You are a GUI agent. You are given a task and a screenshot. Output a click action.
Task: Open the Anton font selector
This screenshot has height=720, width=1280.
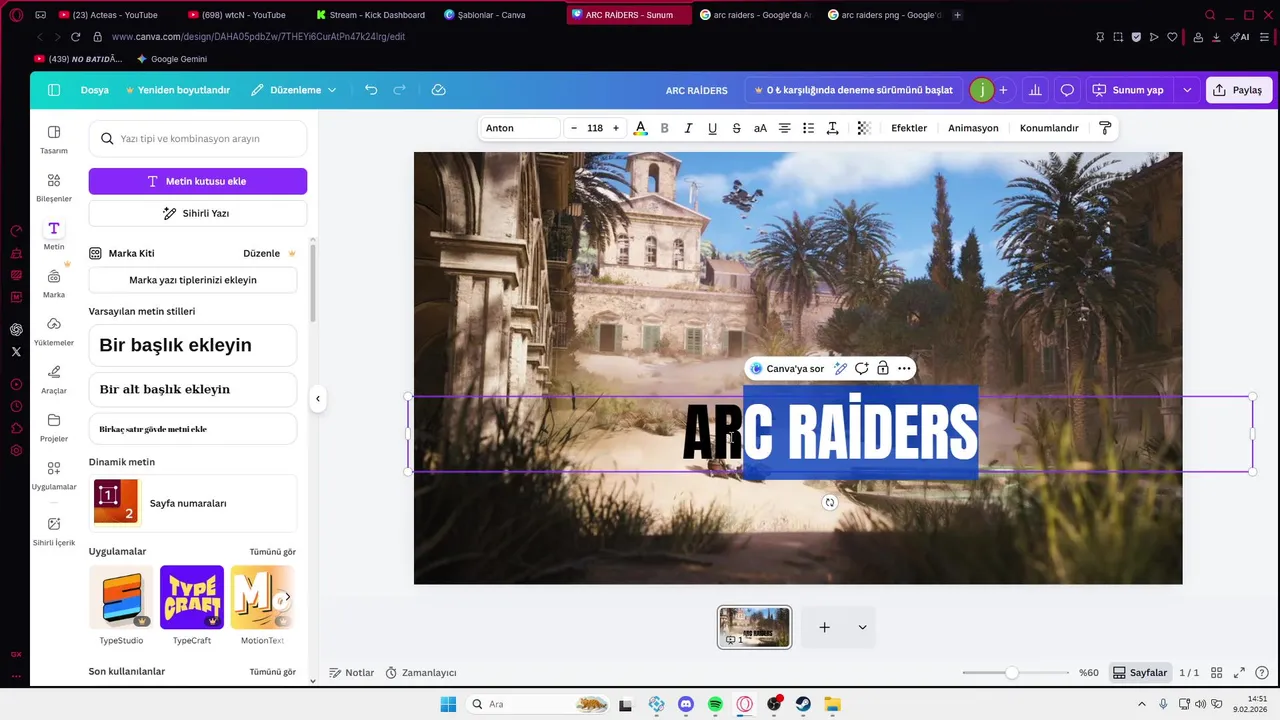(520, 128)
